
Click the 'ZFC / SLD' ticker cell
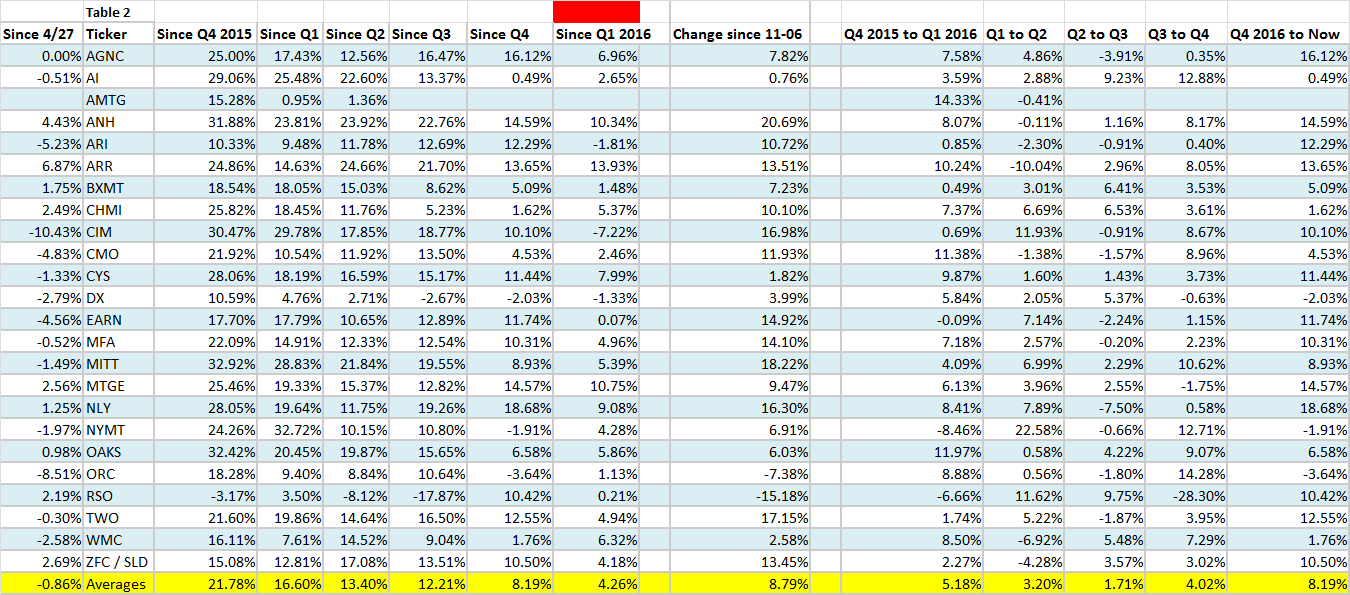(x=118, y=562)
